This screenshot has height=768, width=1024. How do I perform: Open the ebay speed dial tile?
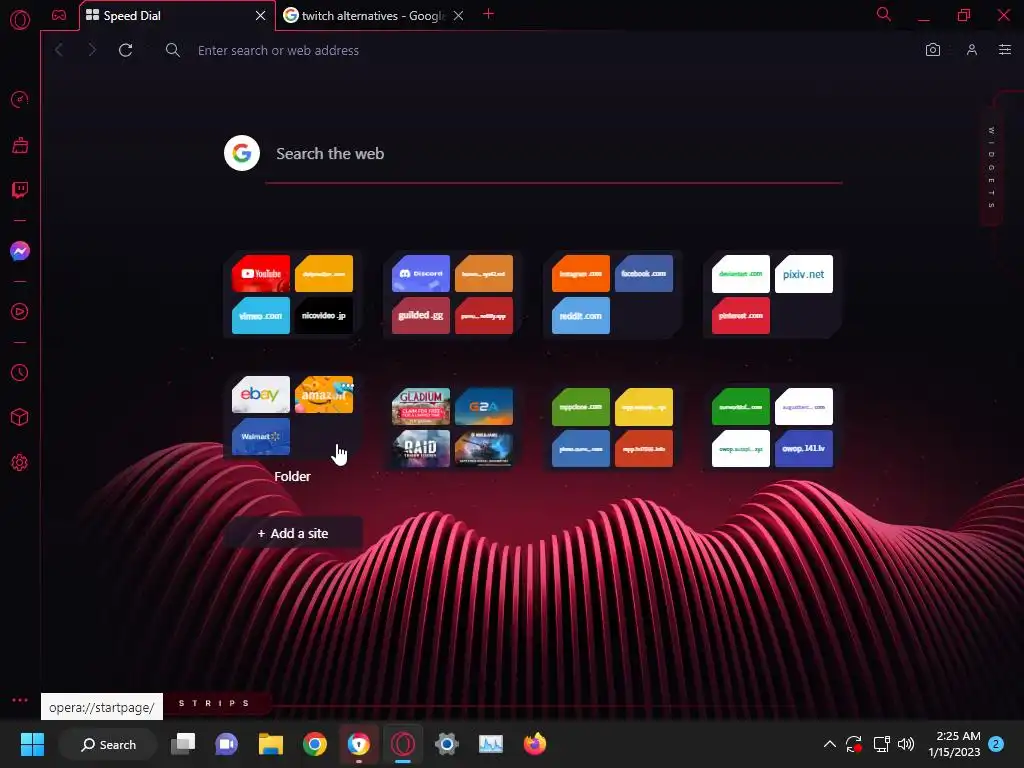click(x=261, y=394)
